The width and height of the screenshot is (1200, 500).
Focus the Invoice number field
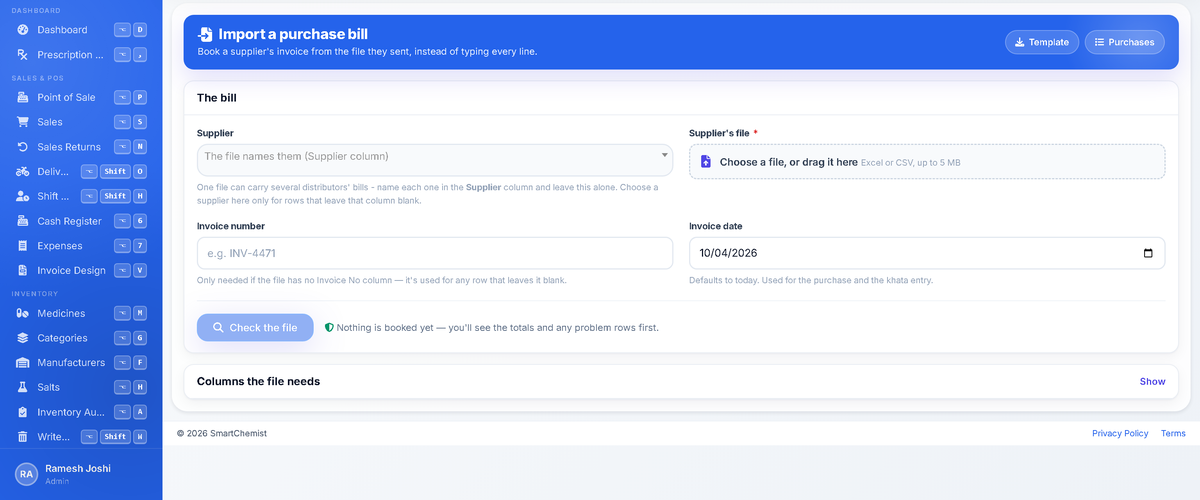tap(435, 253)
